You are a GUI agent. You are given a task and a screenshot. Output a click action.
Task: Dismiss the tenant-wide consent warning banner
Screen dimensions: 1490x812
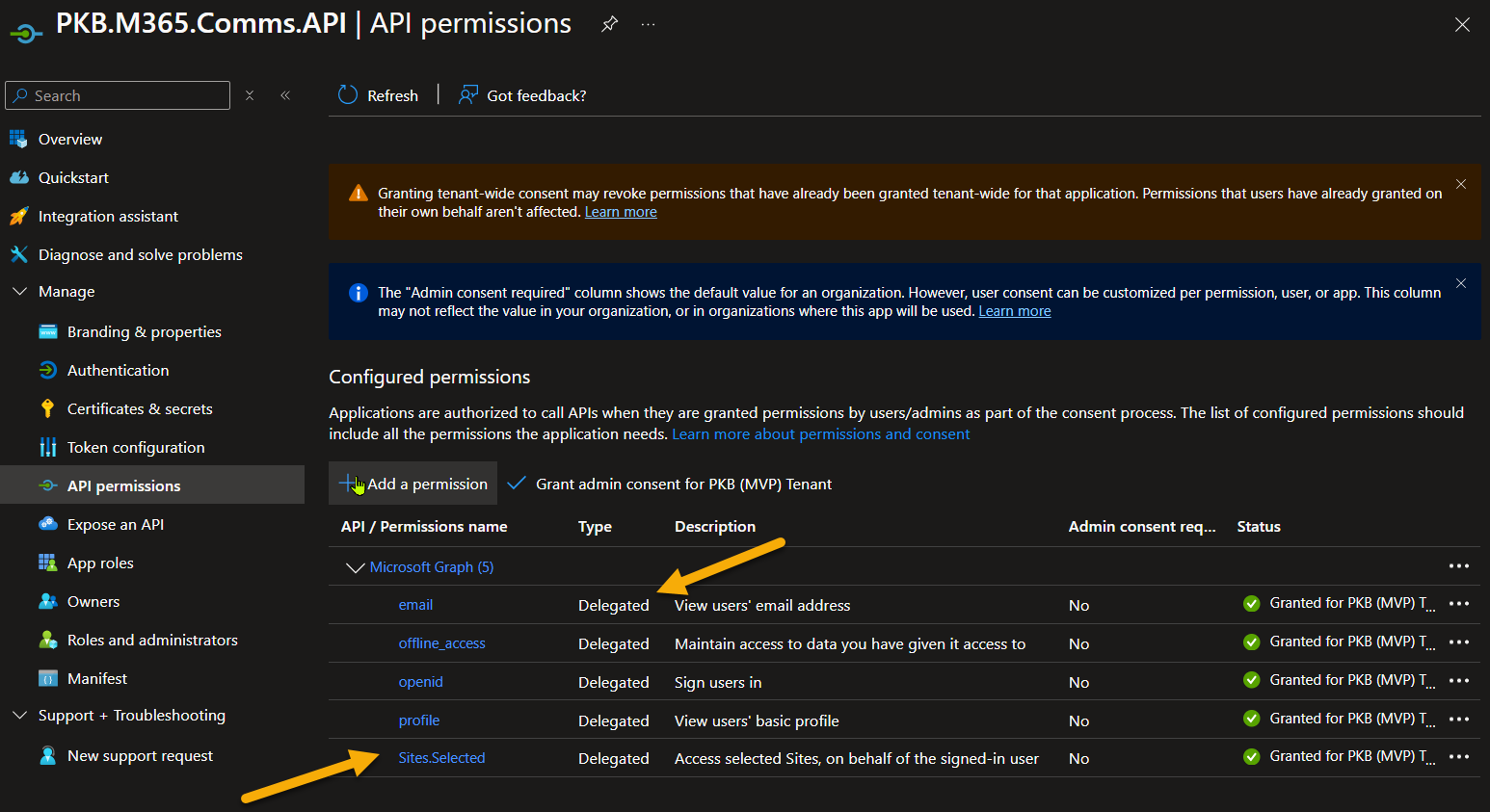[x=1461, y=183]
